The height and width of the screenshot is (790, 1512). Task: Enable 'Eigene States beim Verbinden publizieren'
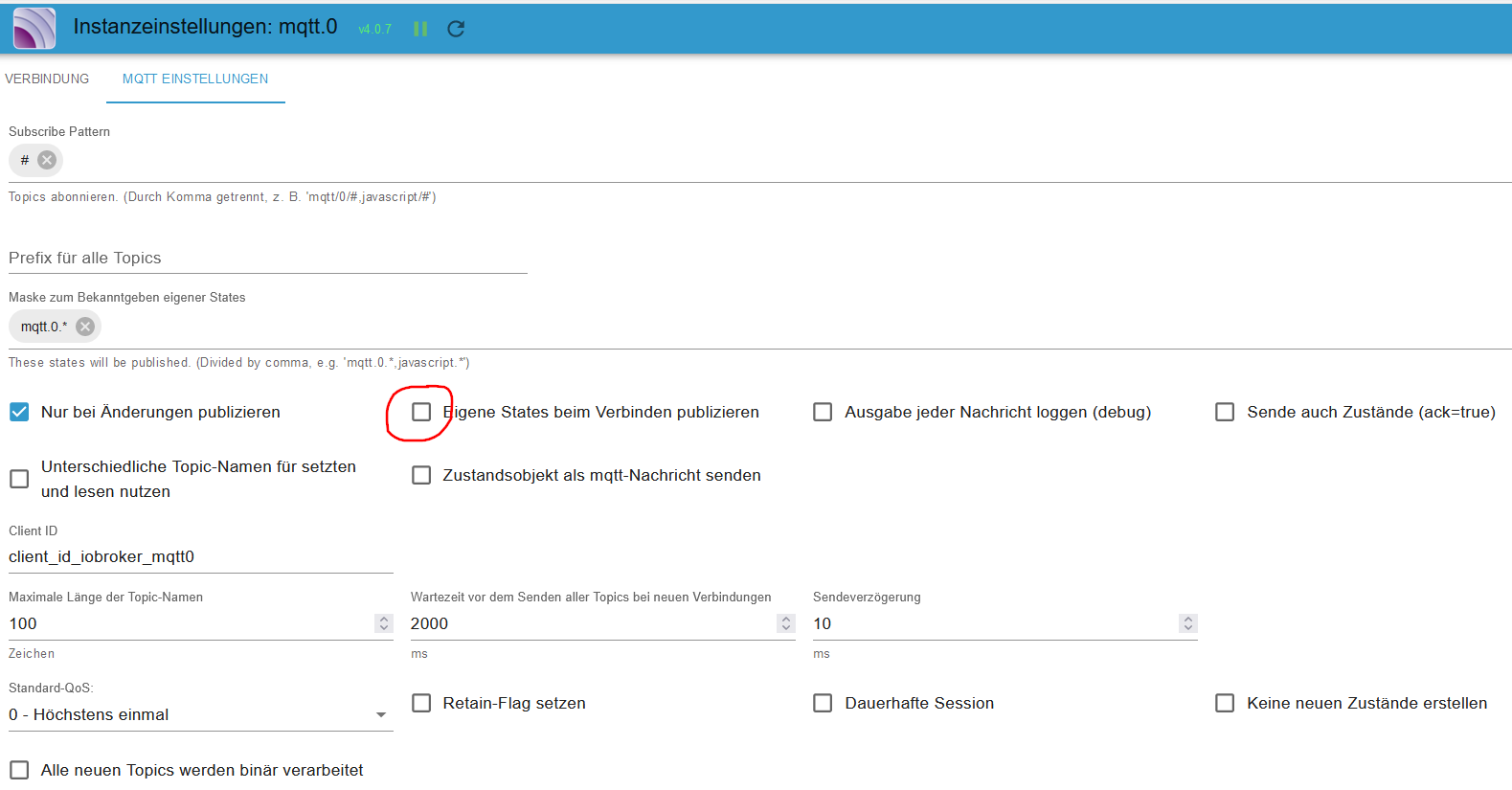click(421, 412)
